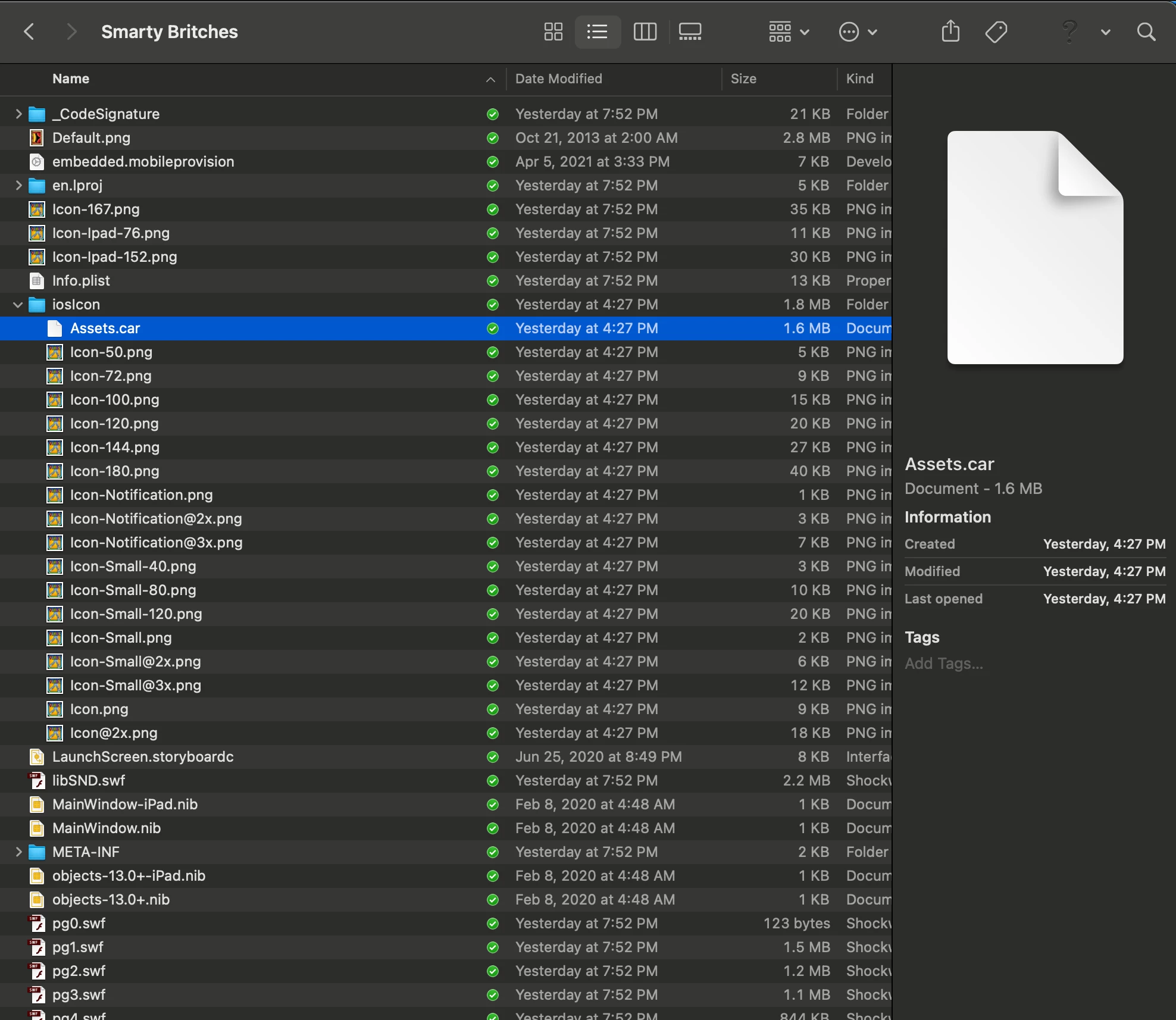Expand the _CodeSignature folder

(x=18, y=114)
